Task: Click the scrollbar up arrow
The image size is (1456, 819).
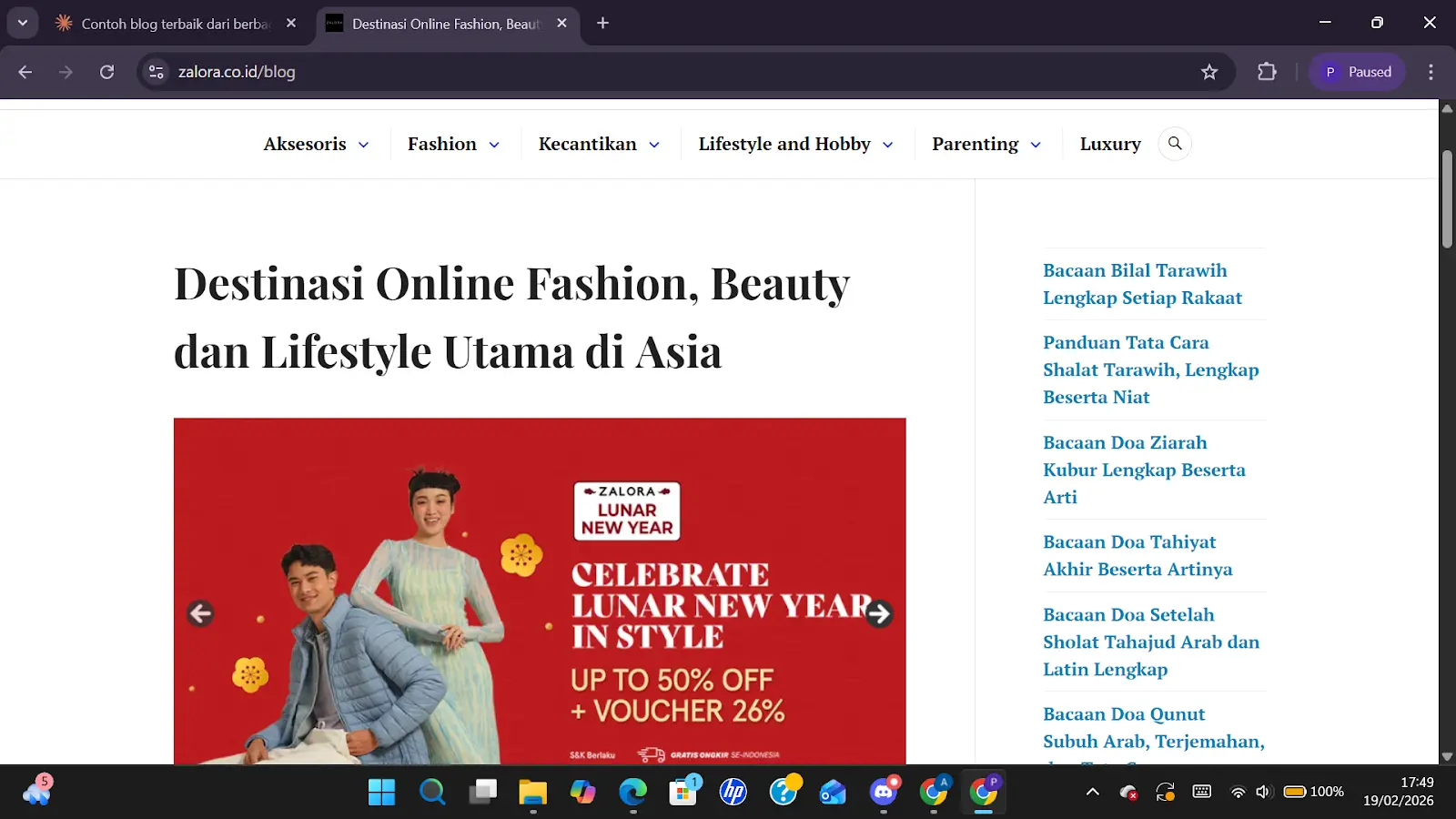Action: click(1447, 108)
